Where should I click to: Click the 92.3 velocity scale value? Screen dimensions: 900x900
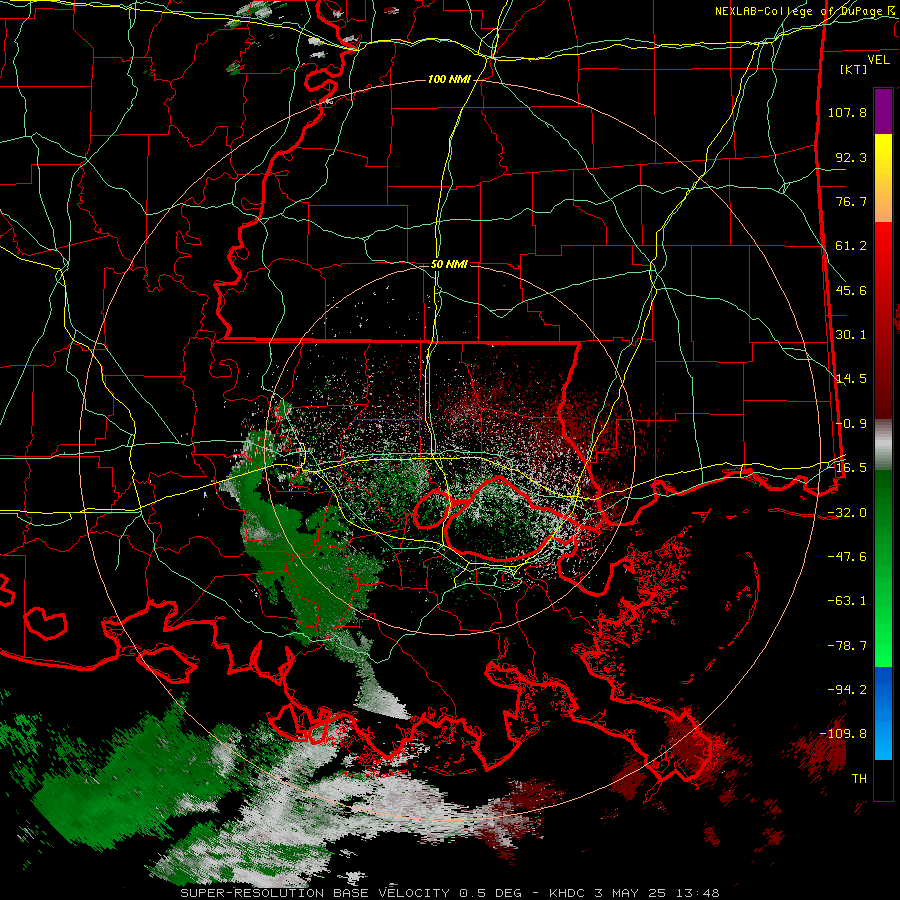(851, 157)
